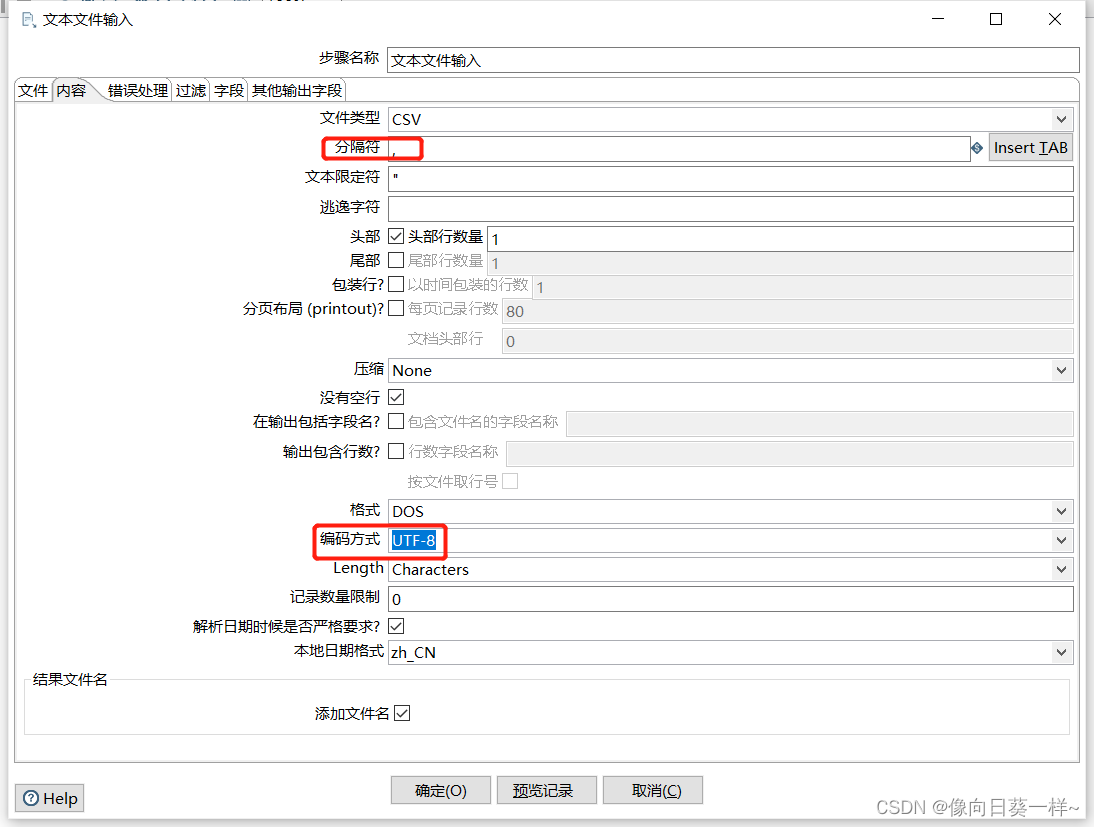
Task: Switch to the 字段 tab
Action: point(229,91)
